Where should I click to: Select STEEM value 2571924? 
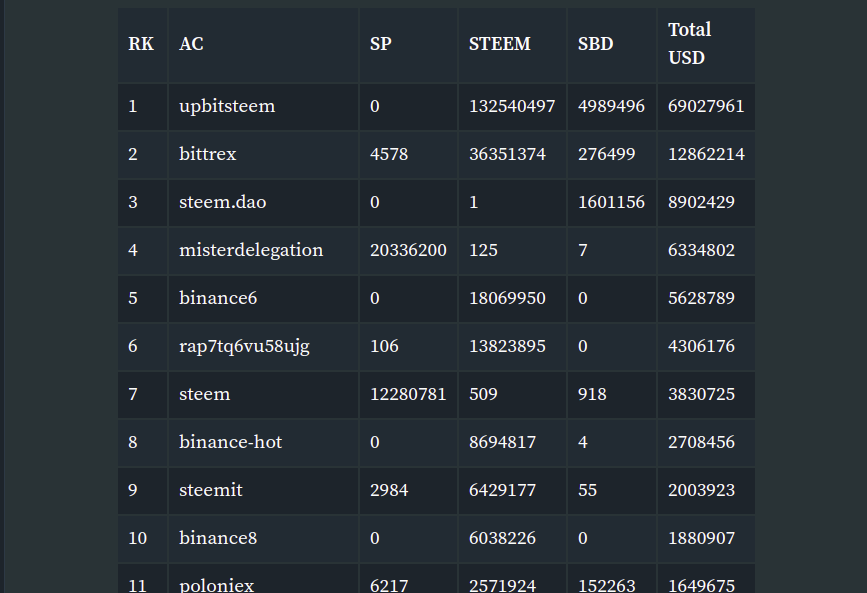click(503, 585)
